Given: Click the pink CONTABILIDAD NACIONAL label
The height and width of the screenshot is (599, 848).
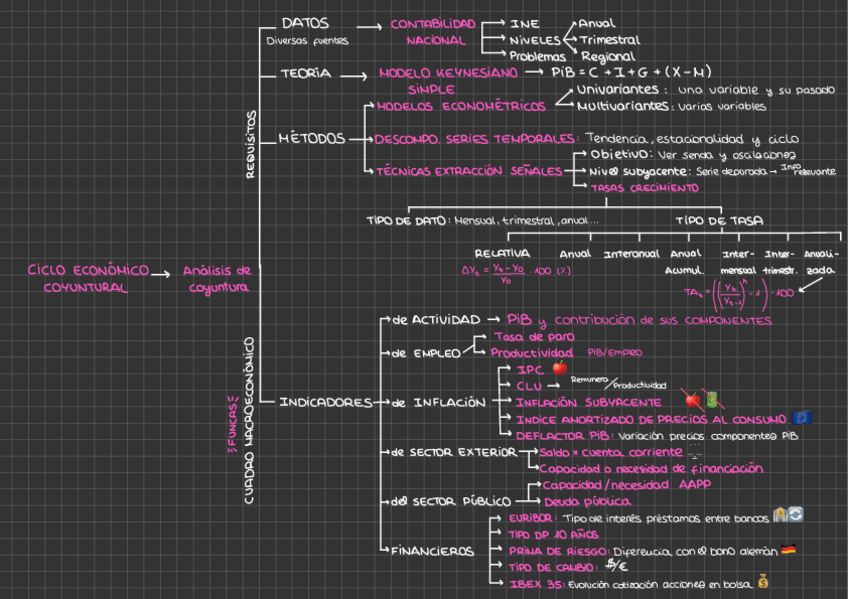Looking at the screenshot, I should point(434,32).
